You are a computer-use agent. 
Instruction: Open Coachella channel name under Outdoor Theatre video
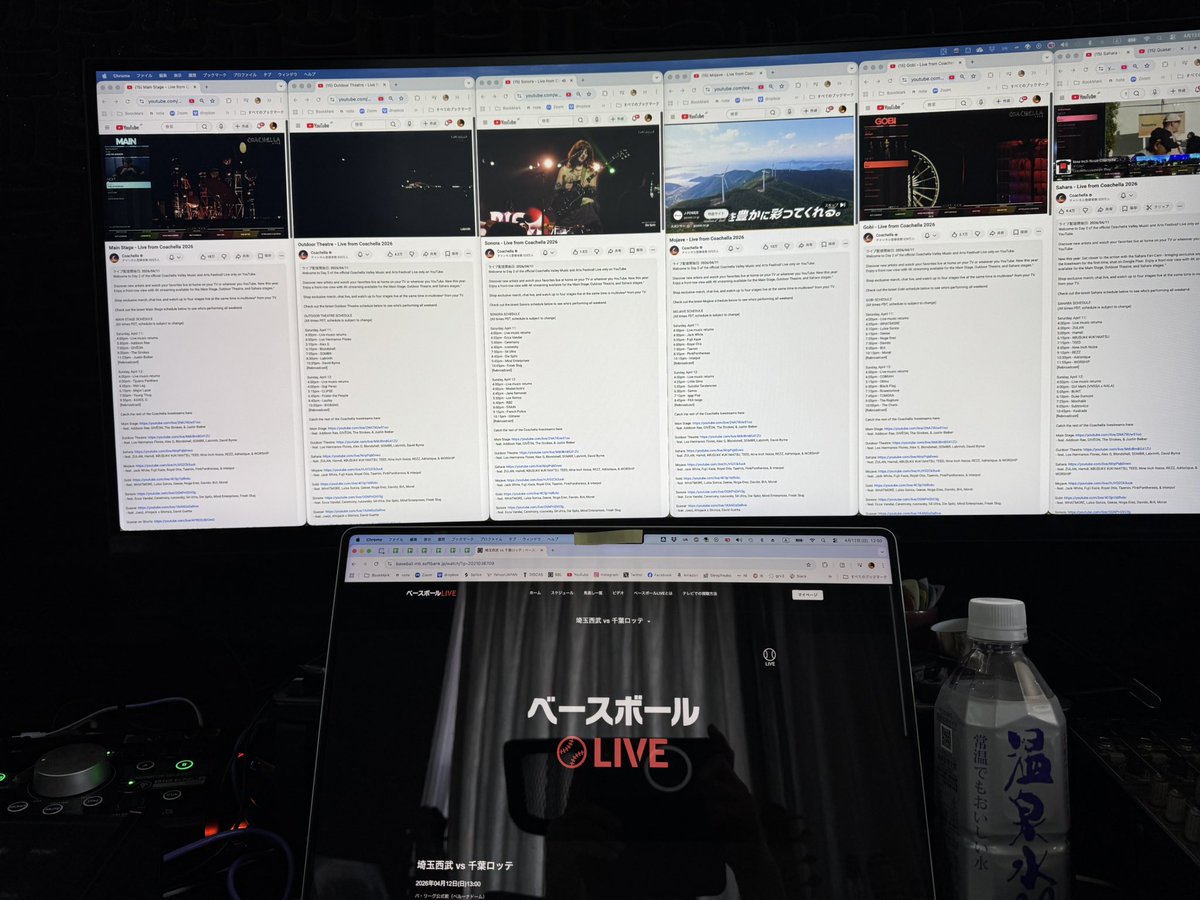point(320,252)
